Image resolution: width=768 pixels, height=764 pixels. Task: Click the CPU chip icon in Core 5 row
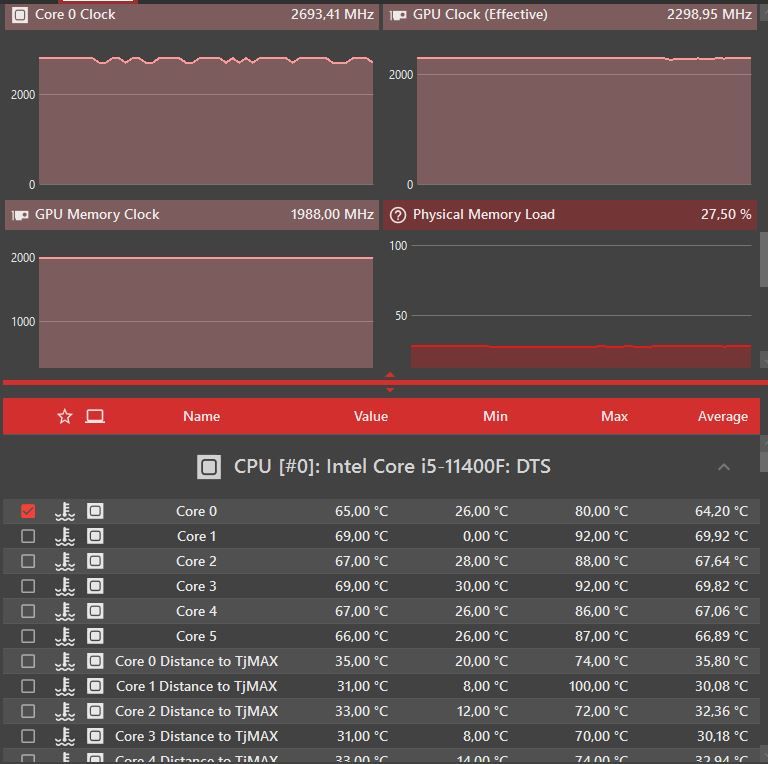pyautogui.click(x=95, y=636)
